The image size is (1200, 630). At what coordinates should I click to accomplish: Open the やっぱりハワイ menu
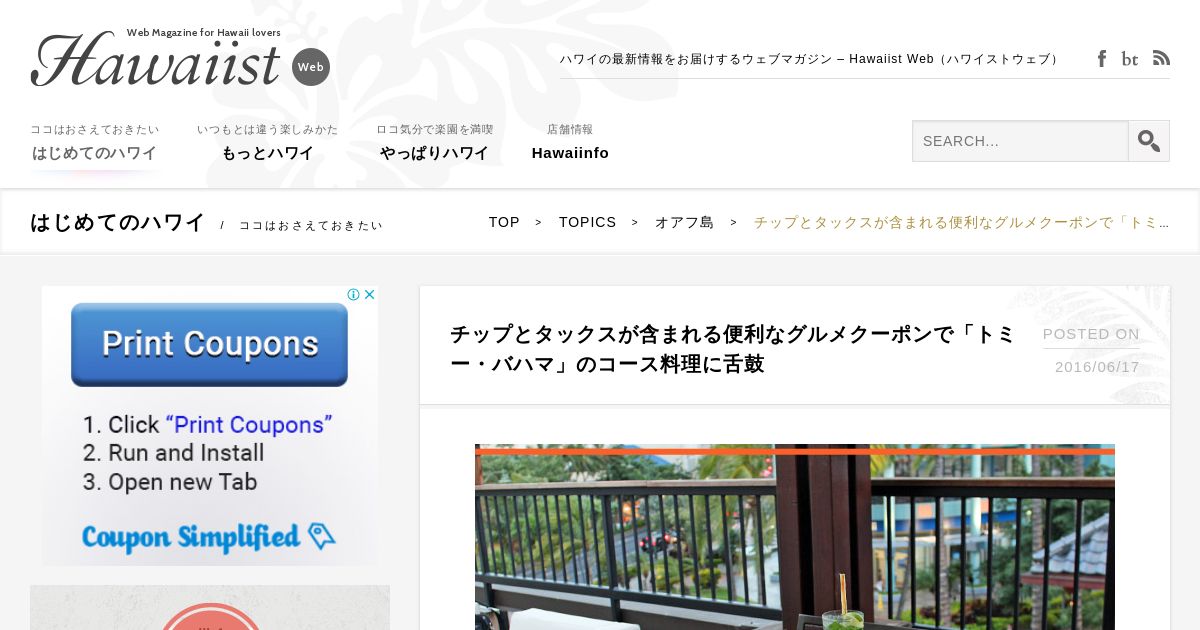(434, 144)
